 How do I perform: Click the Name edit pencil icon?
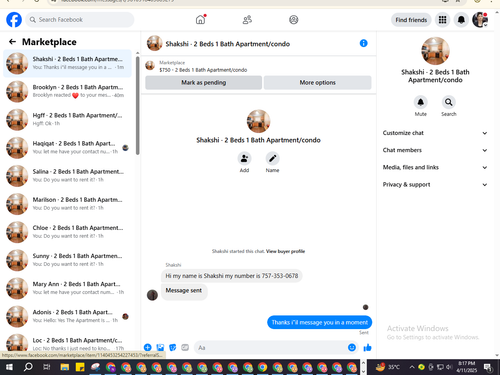click(x=272, y=158)
